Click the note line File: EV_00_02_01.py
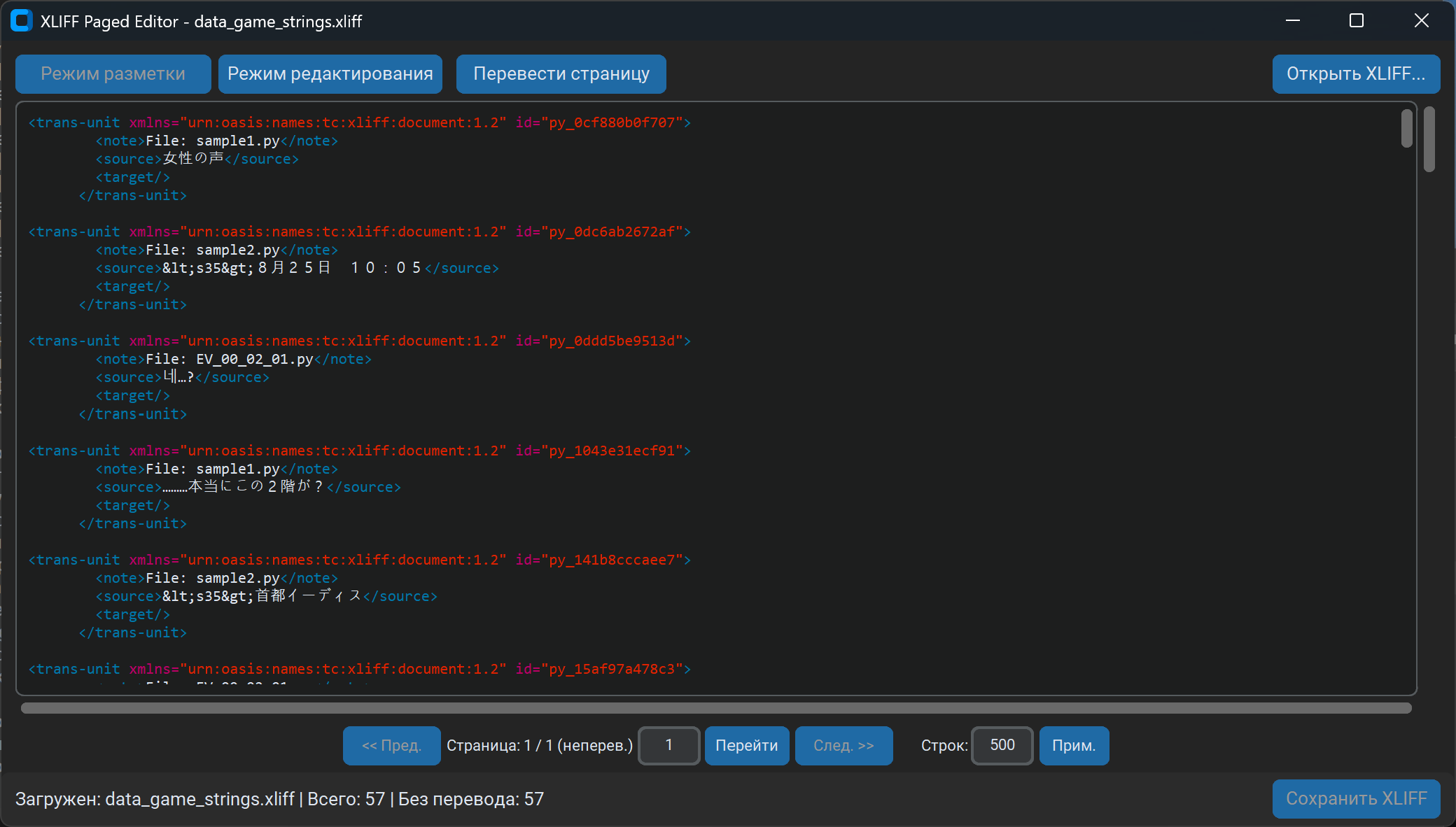 231,360
